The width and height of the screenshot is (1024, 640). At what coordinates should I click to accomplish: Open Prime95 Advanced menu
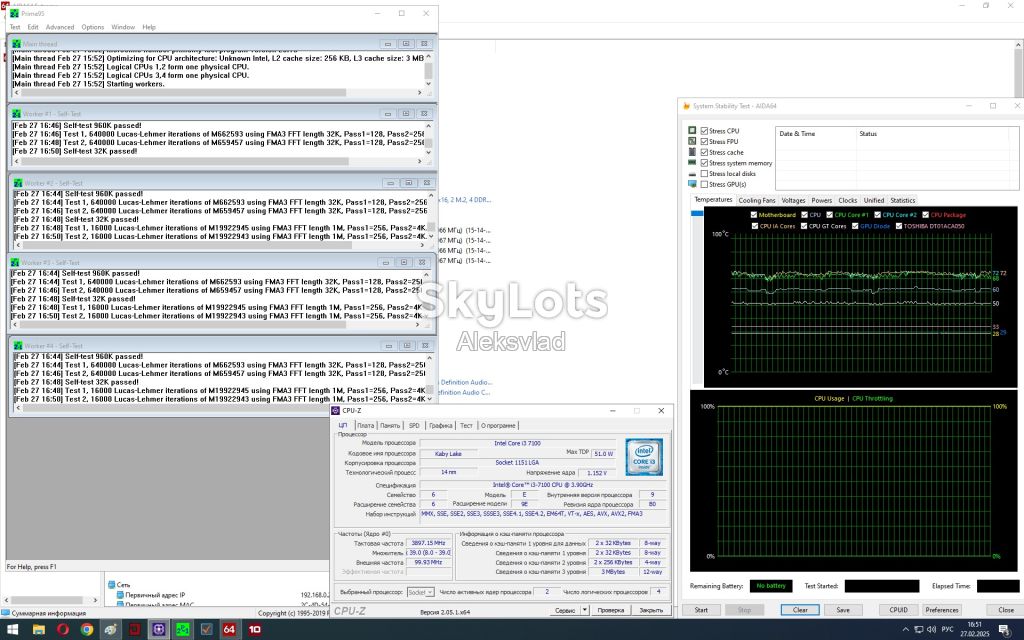click(x=59, y=27)
